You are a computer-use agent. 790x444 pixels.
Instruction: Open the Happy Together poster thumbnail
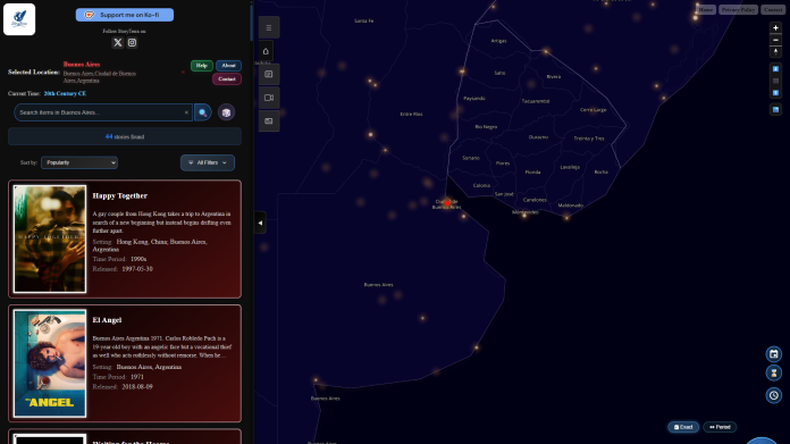pyautogui.click(x=50, y=239)
